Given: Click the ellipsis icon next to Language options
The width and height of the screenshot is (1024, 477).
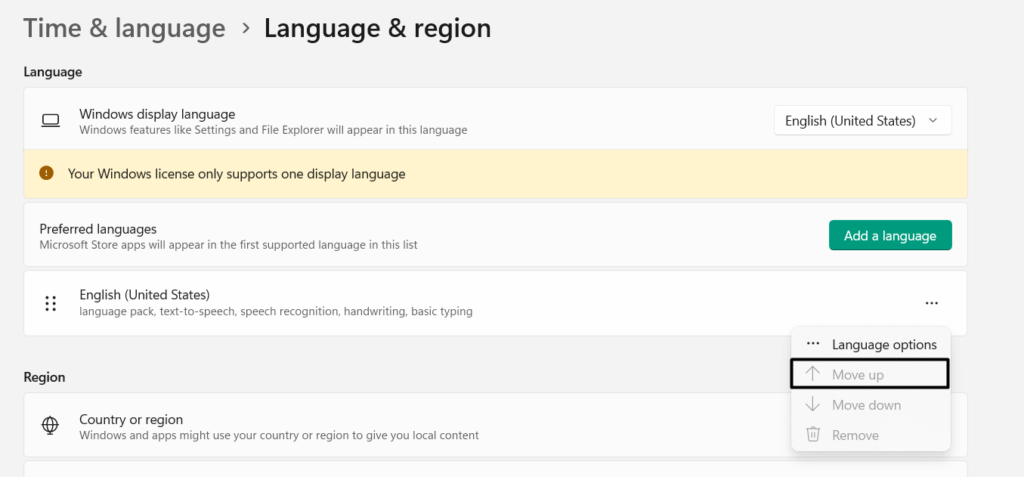Looking at the screenshot, I should tap(813, 344).
